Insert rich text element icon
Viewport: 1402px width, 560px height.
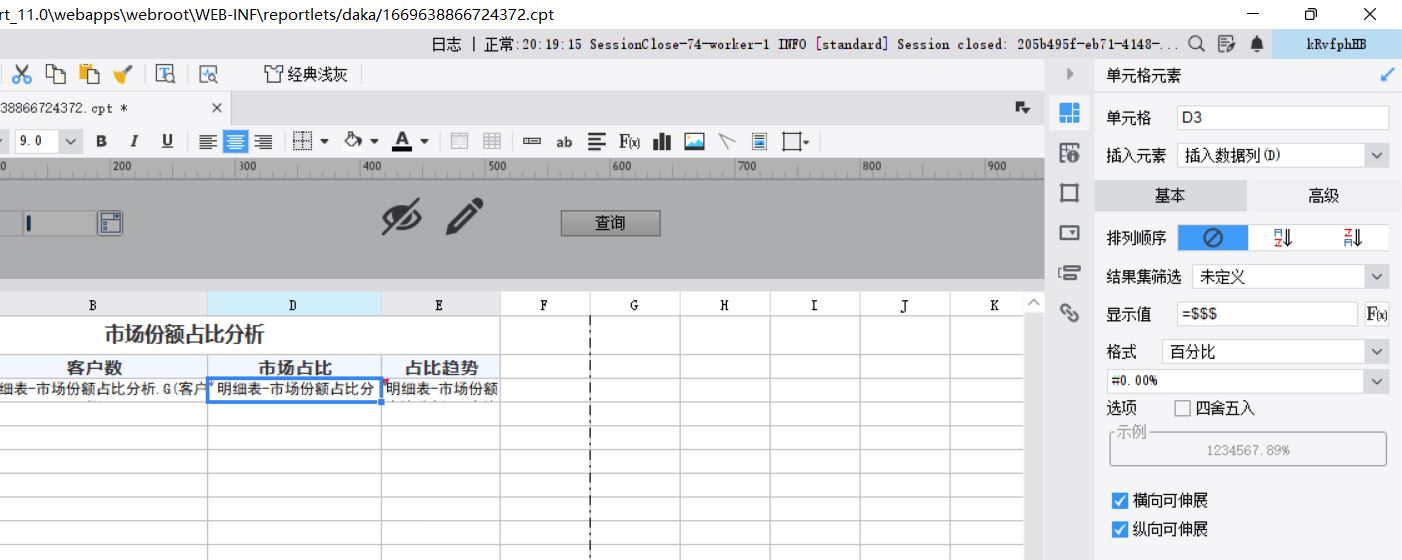pyautogui.click(x=597, y=142)
